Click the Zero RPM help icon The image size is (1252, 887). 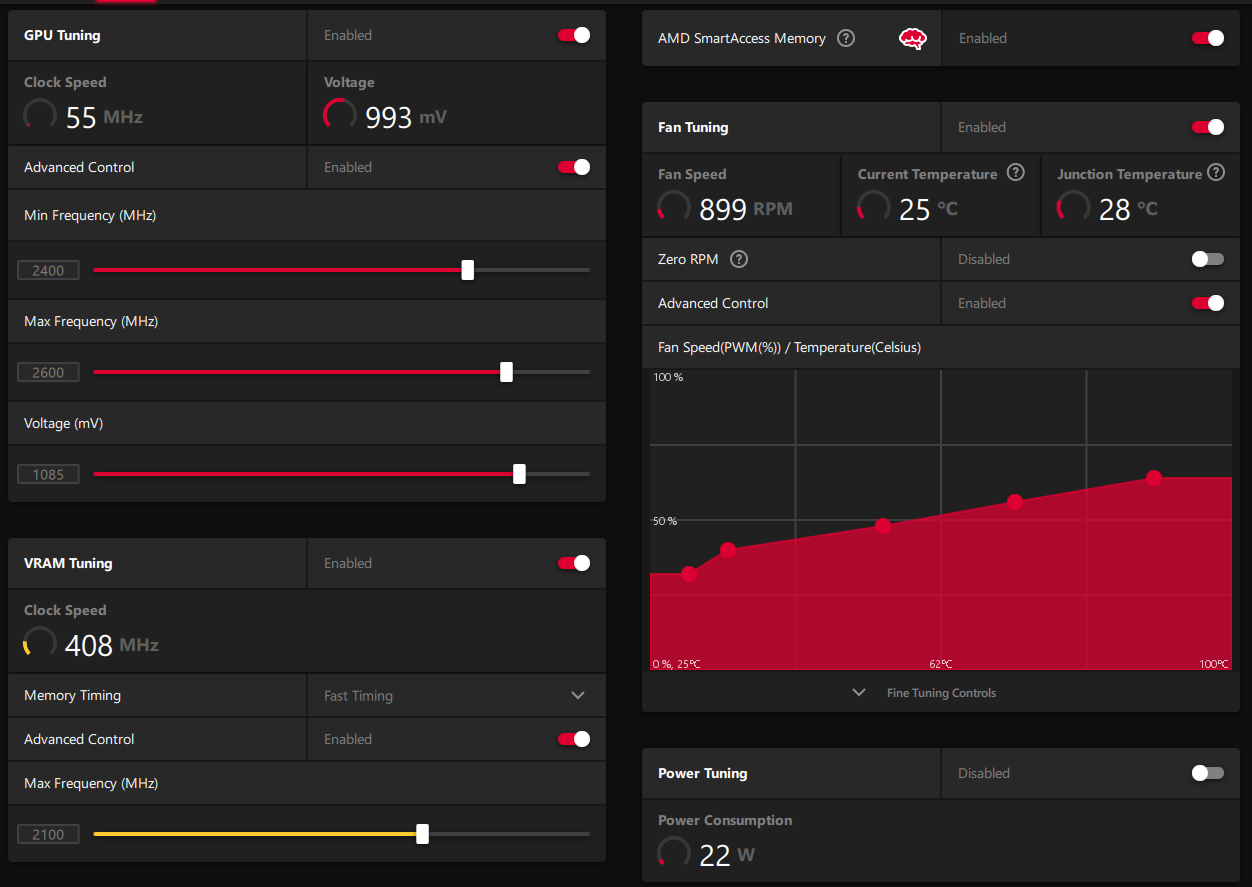point(739,259)
